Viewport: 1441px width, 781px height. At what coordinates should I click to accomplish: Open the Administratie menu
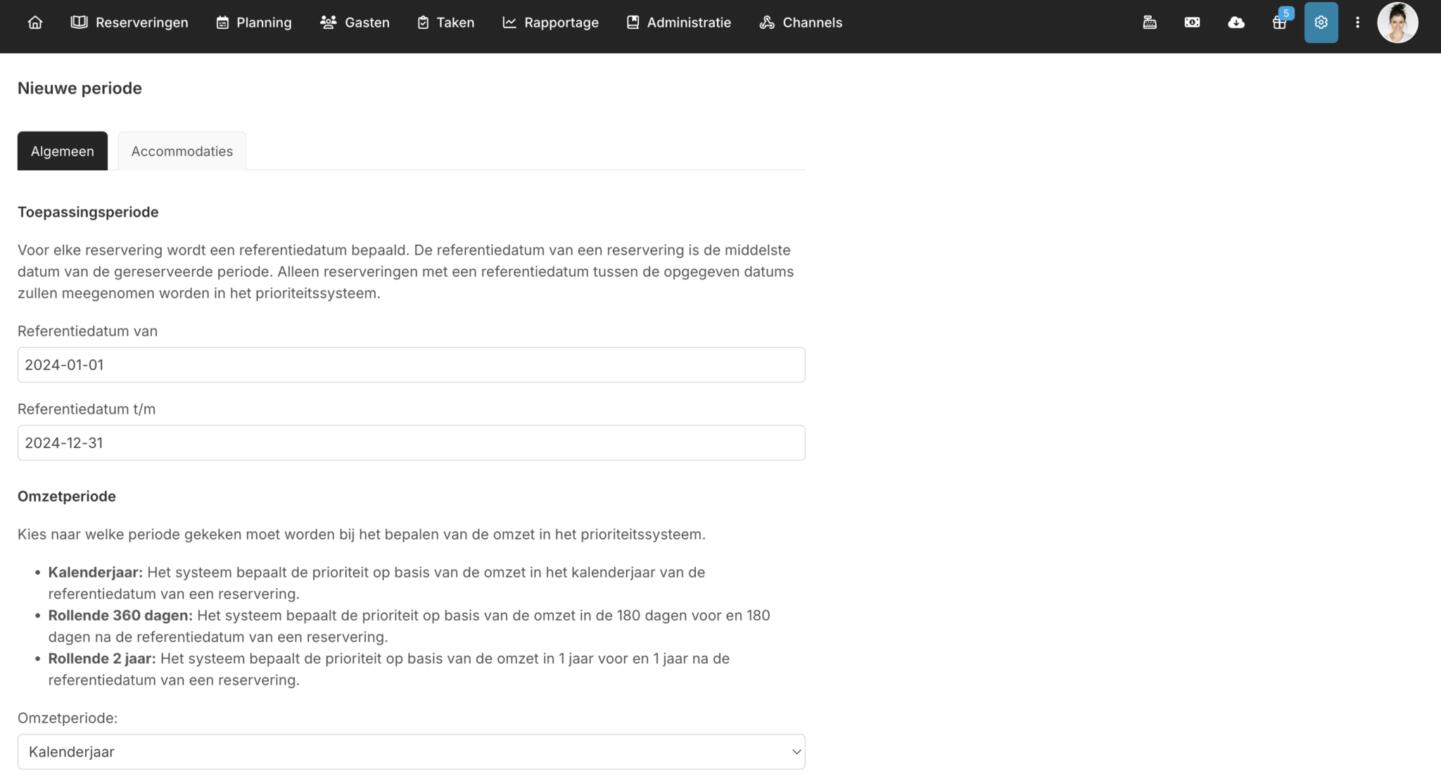[x=678, y=22]
